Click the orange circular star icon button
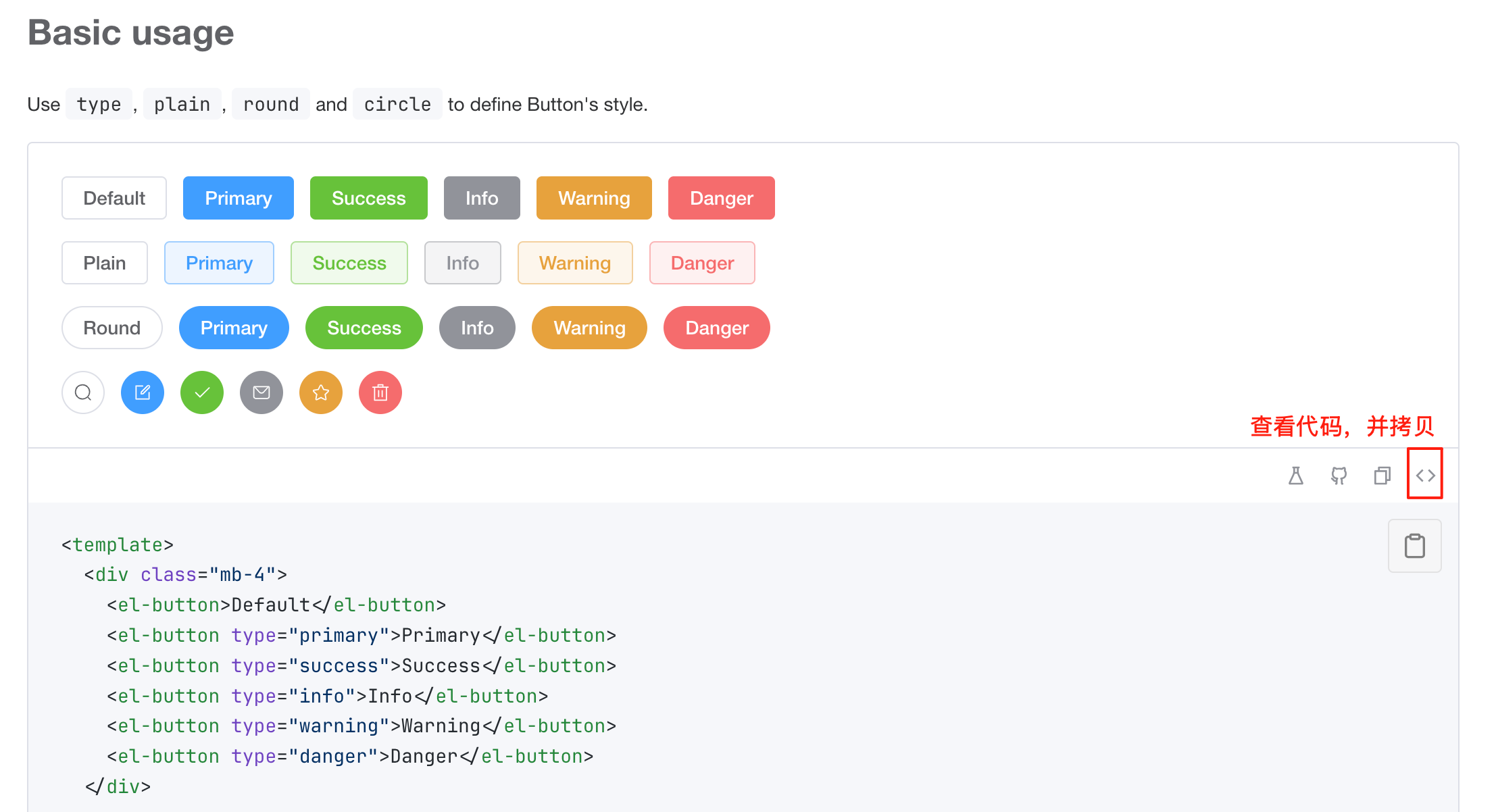Screen dimensions: 1496x812 click(320, 392)
